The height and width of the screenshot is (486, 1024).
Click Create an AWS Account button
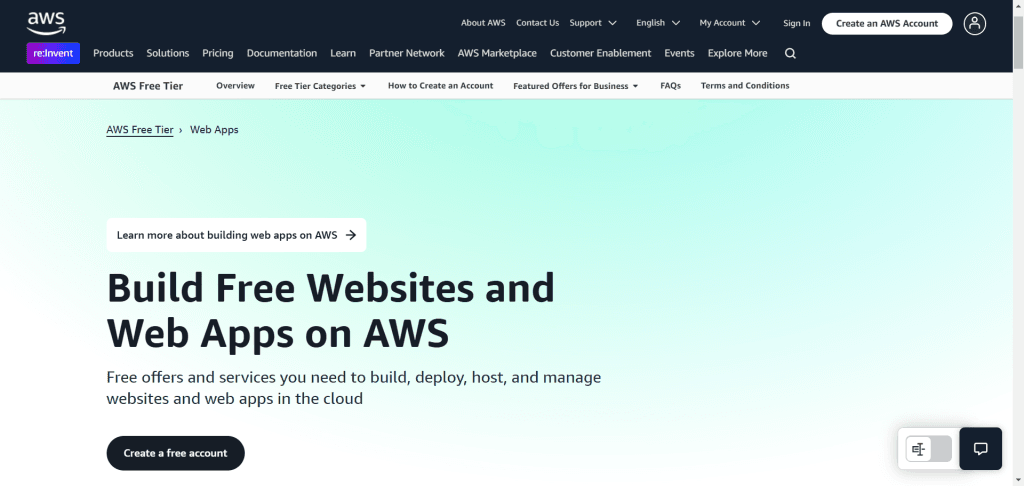pyautogui.click(x=887, y=24)
